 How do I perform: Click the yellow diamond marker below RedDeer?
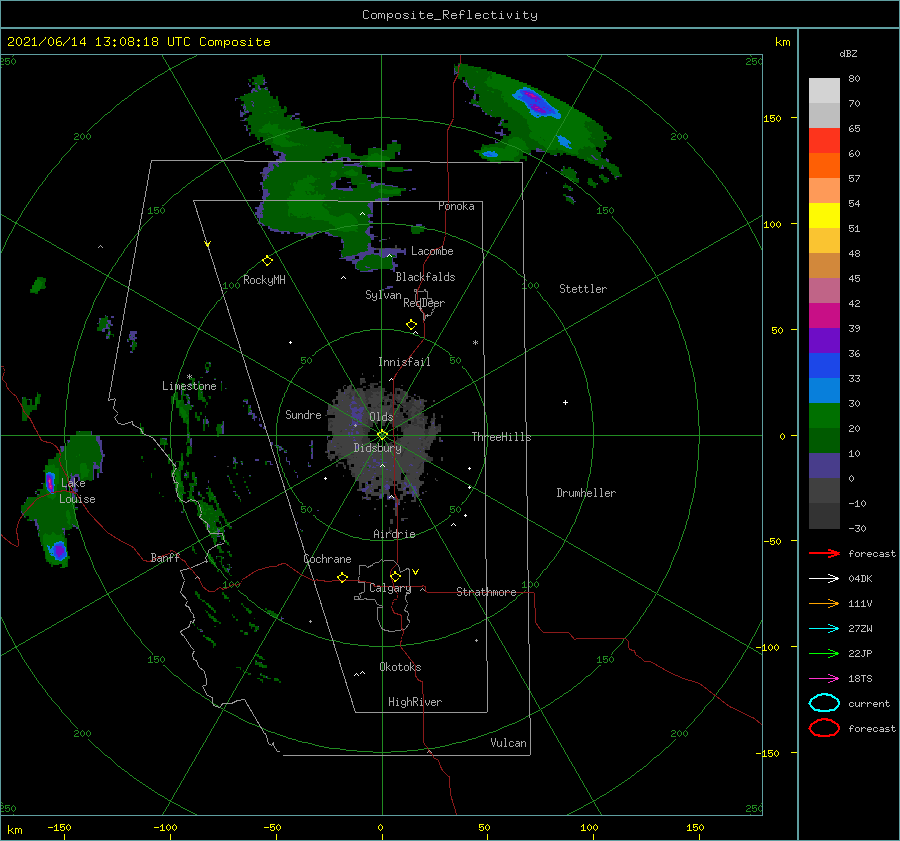411,325
